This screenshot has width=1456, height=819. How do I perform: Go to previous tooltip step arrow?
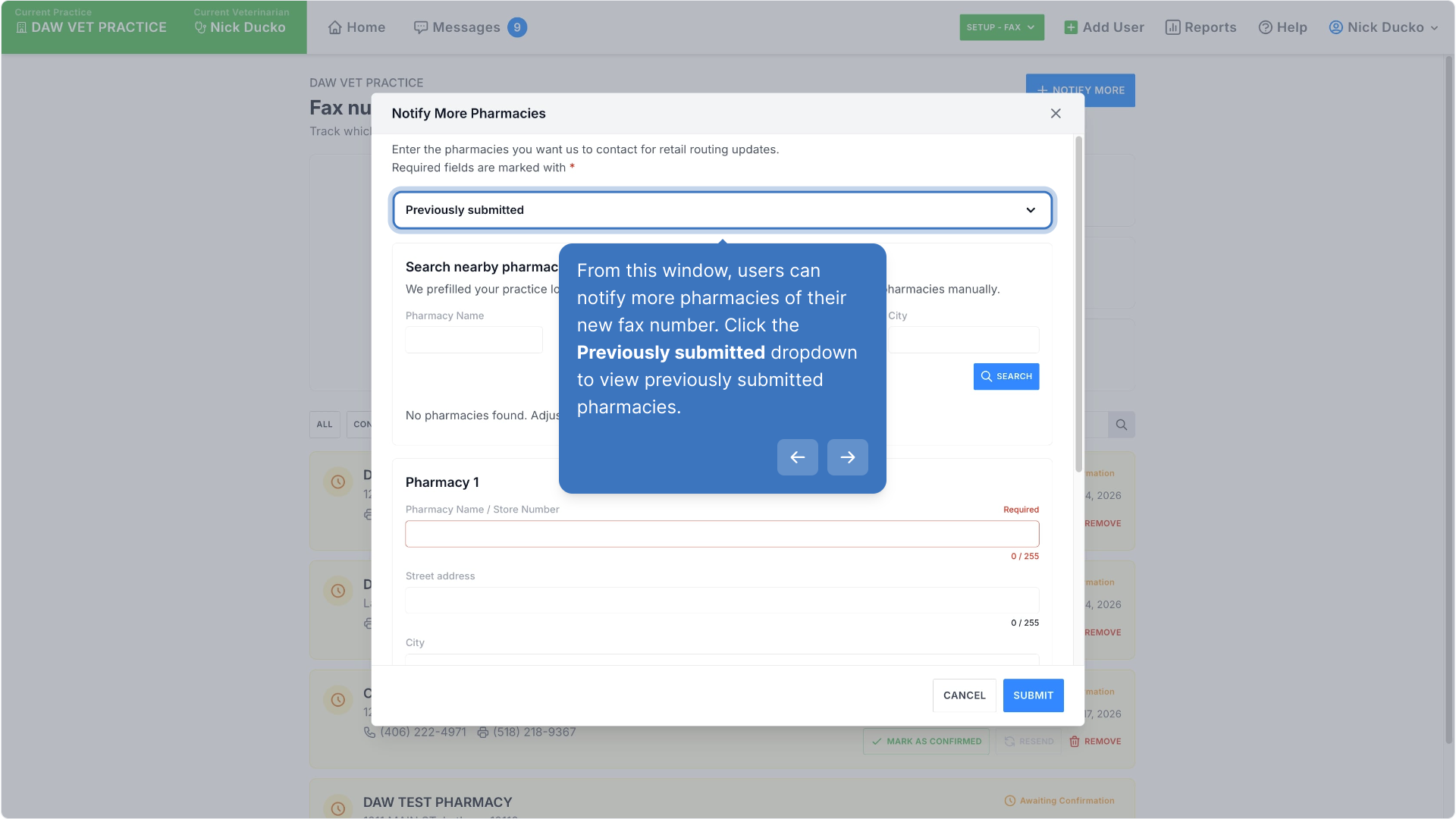click(798, 457)
